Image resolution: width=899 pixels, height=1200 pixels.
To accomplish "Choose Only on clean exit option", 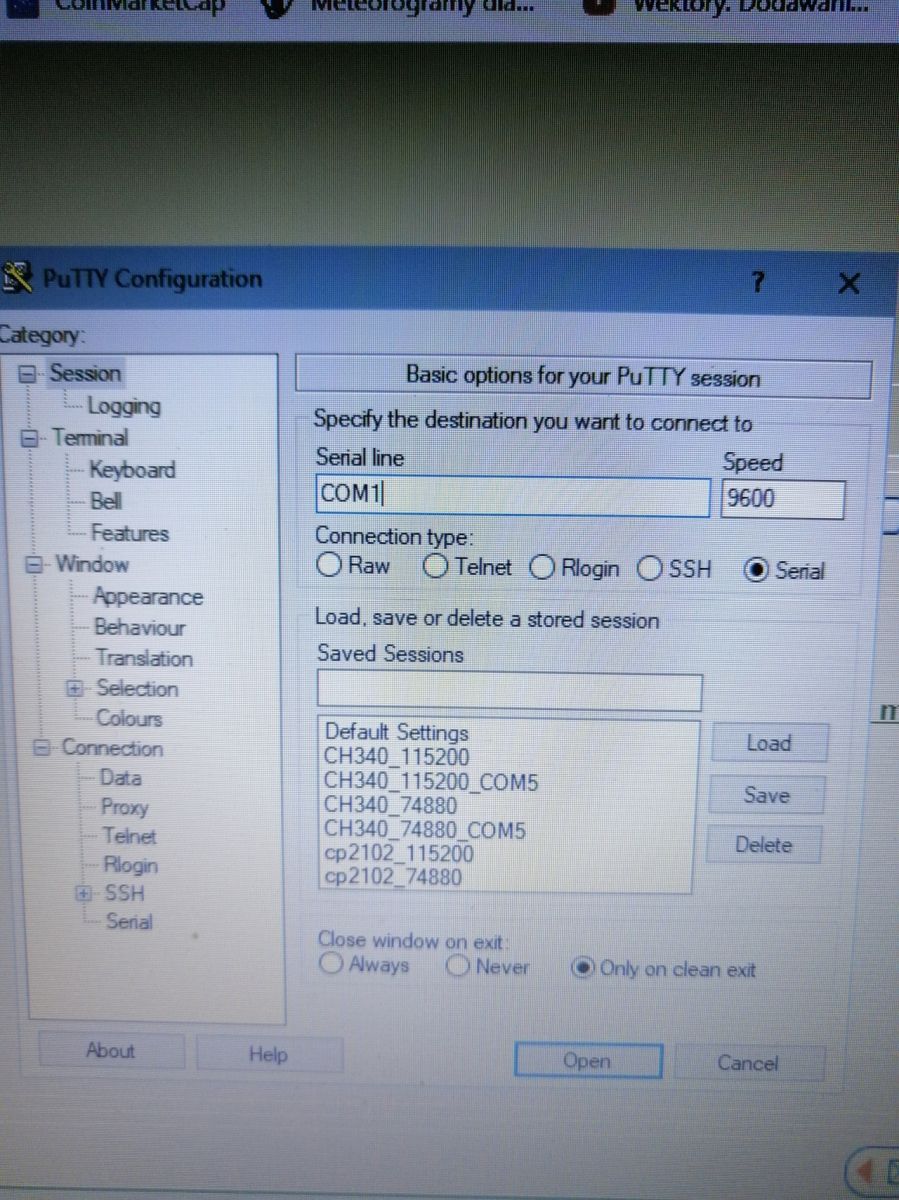I will pyautogui.click(x=582, y=968).
